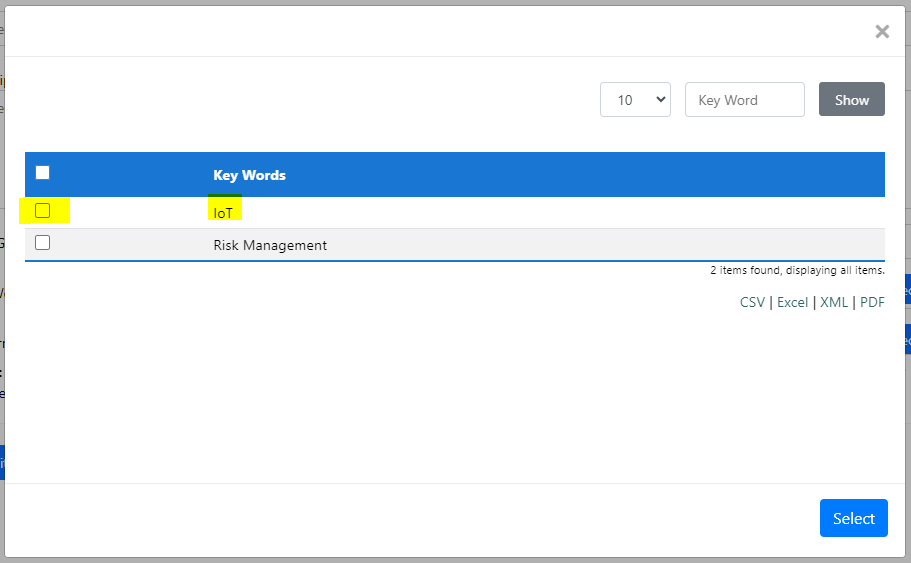Open the page size dropdown showing 10
Screen dimensions: 911x563
635,99
